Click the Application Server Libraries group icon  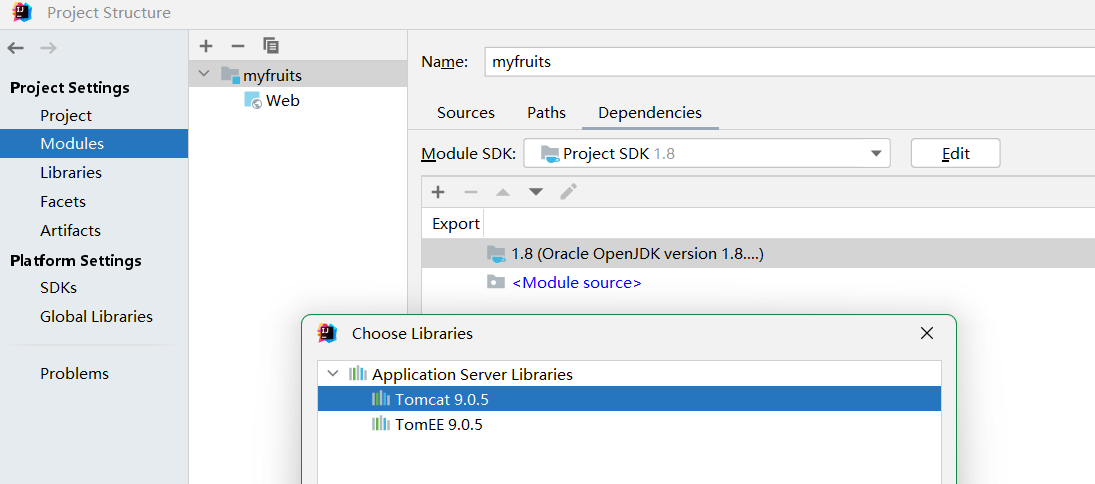358,374
